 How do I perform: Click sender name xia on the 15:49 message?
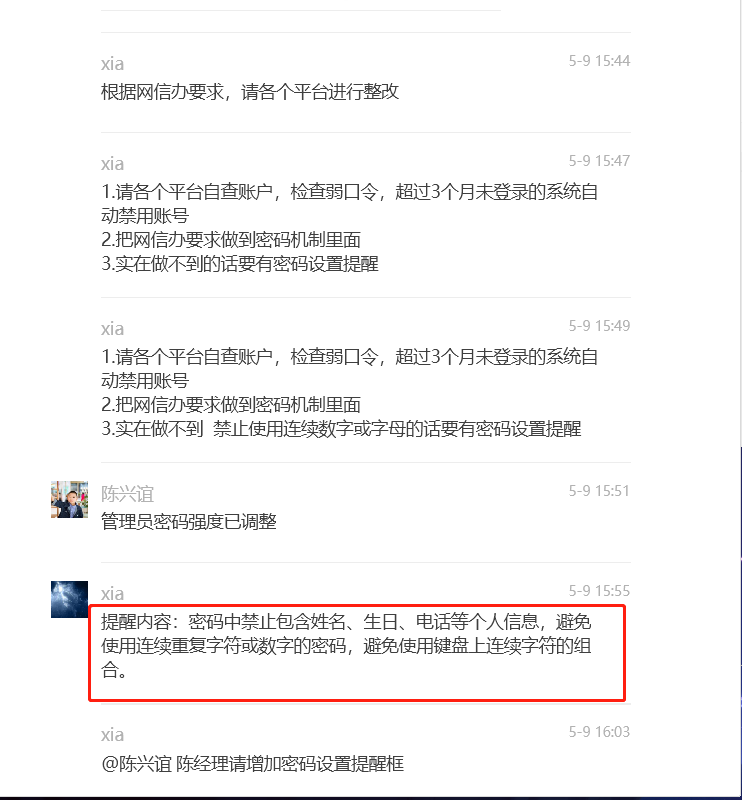[x=112, y=329]
